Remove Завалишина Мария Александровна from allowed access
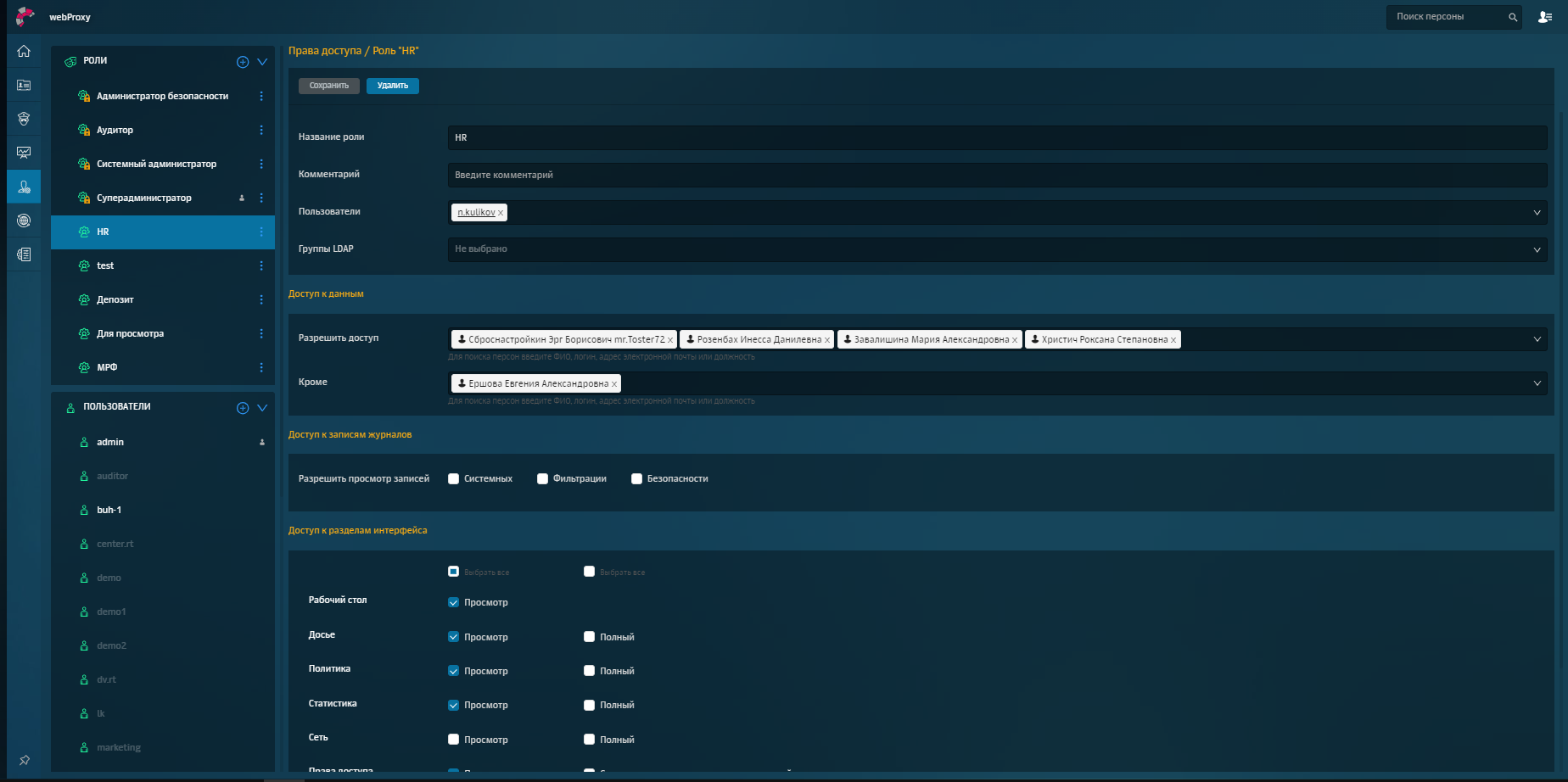This screenshot has width=1568, height=782. pyautogui.click(x=1015, y=340)
